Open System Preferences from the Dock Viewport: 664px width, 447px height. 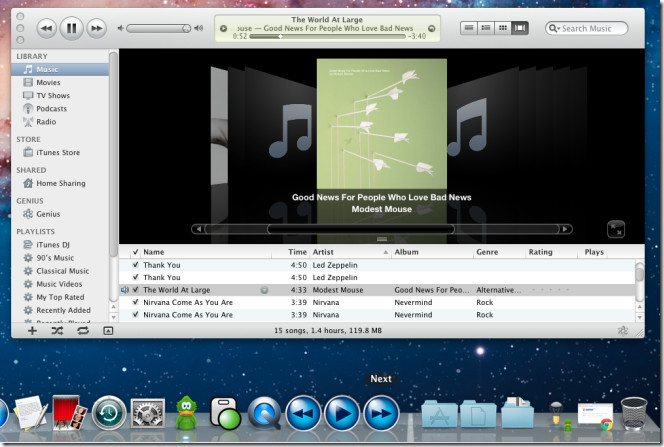click(147, 414)
